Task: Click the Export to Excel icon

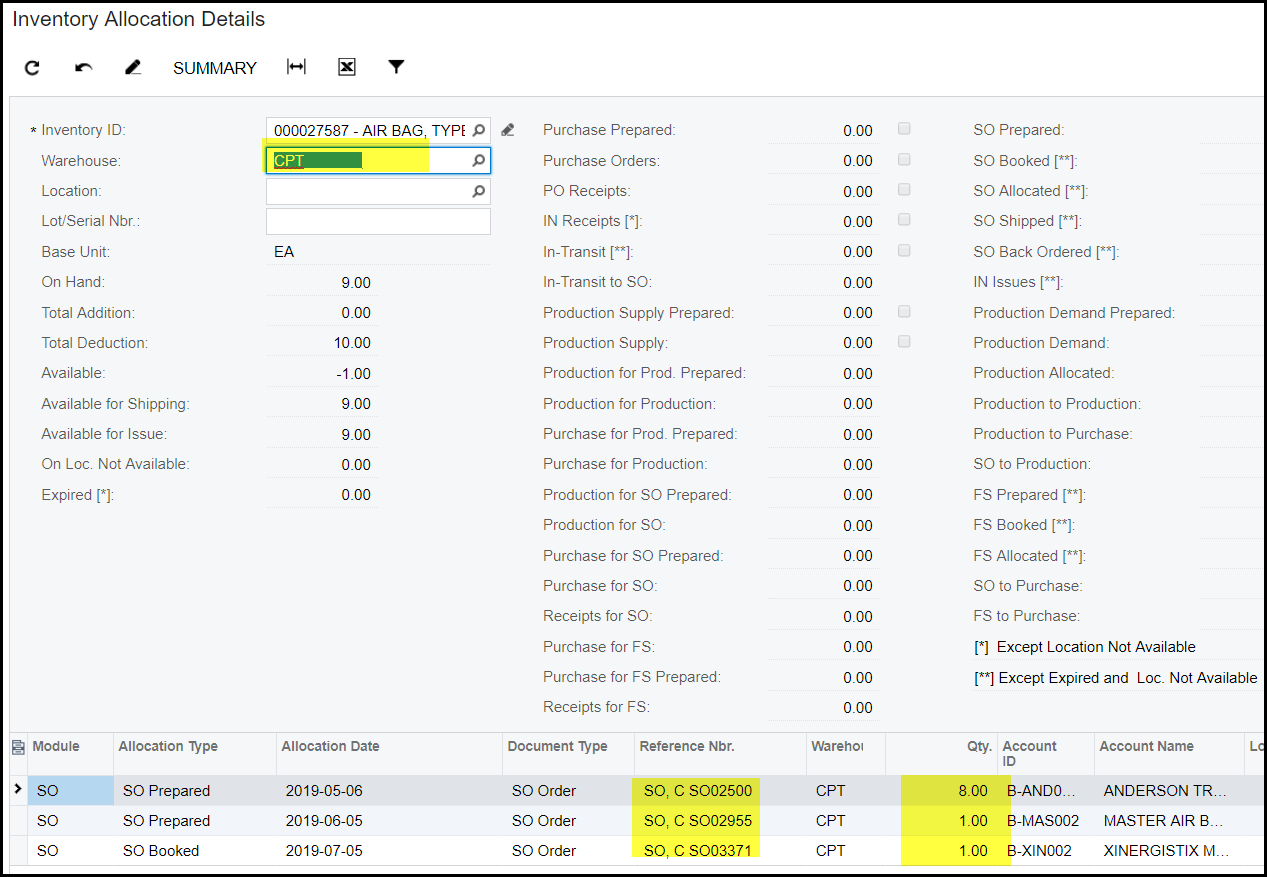Action: click(x=347, y=67)
